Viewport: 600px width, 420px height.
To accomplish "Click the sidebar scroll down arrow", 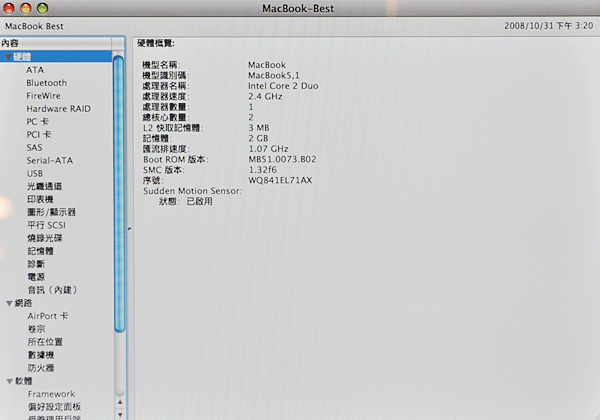I will point(120,415).
